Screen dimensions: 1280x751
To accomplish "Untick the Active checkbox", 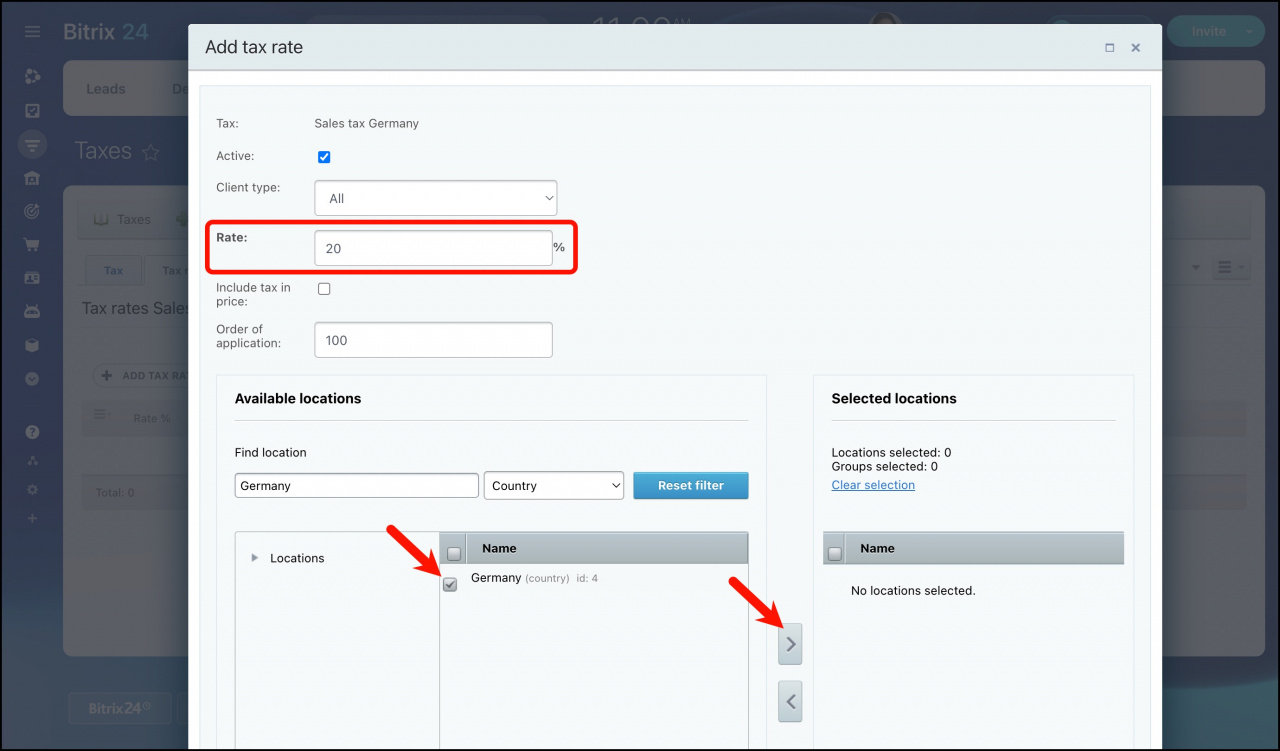I will (324, 157).
